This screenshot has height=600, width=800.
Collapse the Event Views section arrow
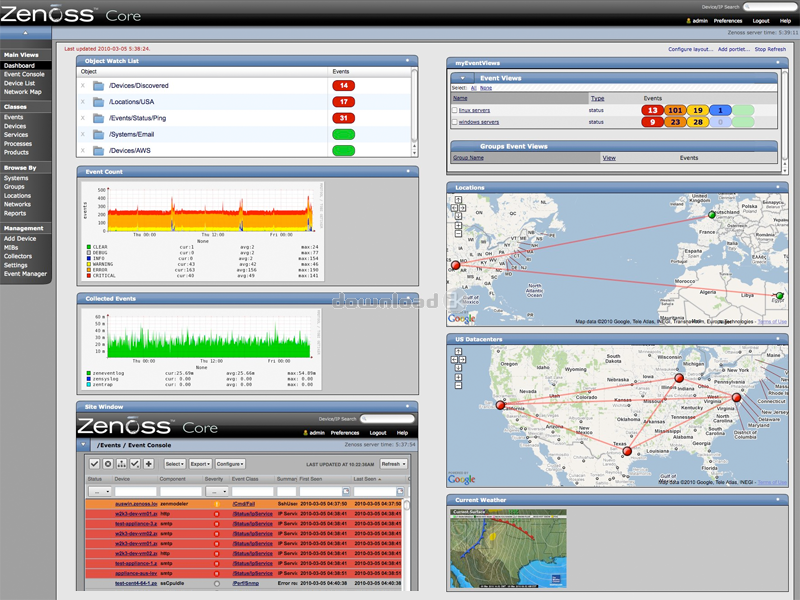tap(463, 78)
